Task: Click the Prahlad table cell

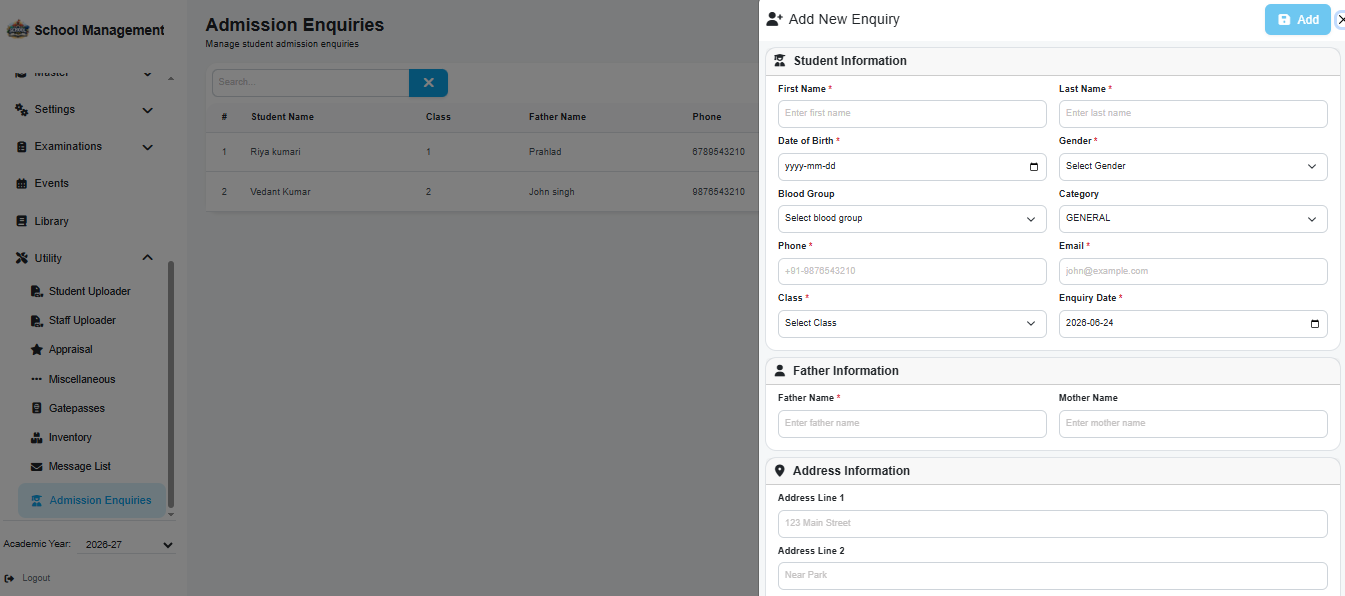Action: [x=545, y=152]
